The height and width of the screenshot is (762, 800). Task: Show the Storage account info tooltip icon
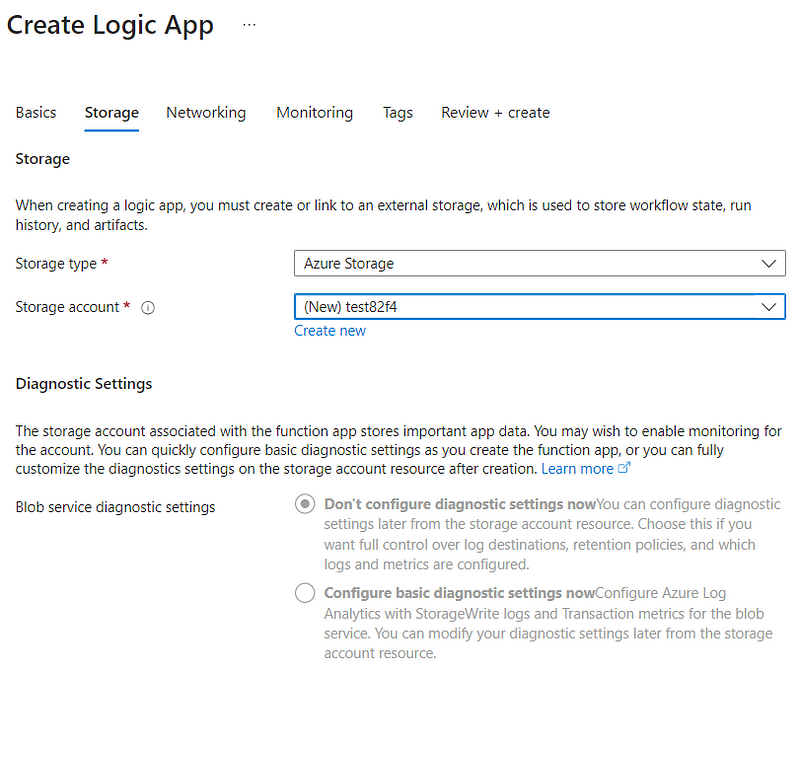coord(148,308)
